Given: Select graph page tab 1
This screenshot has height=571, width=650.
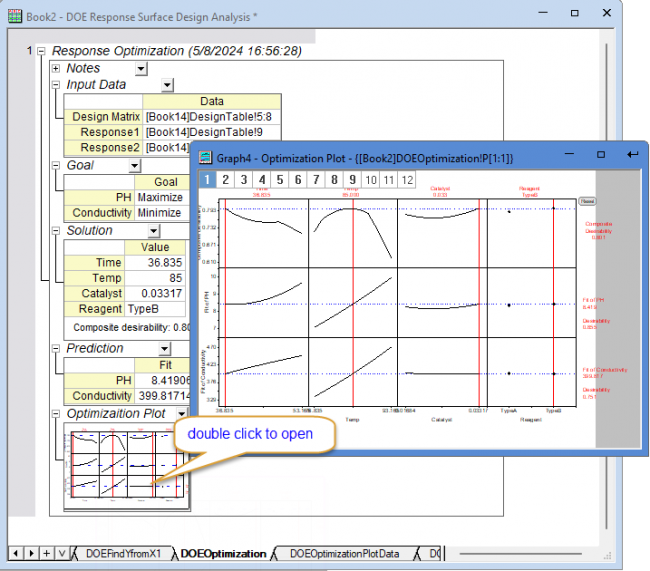Looking at the screenshot, I should (207, 180).
